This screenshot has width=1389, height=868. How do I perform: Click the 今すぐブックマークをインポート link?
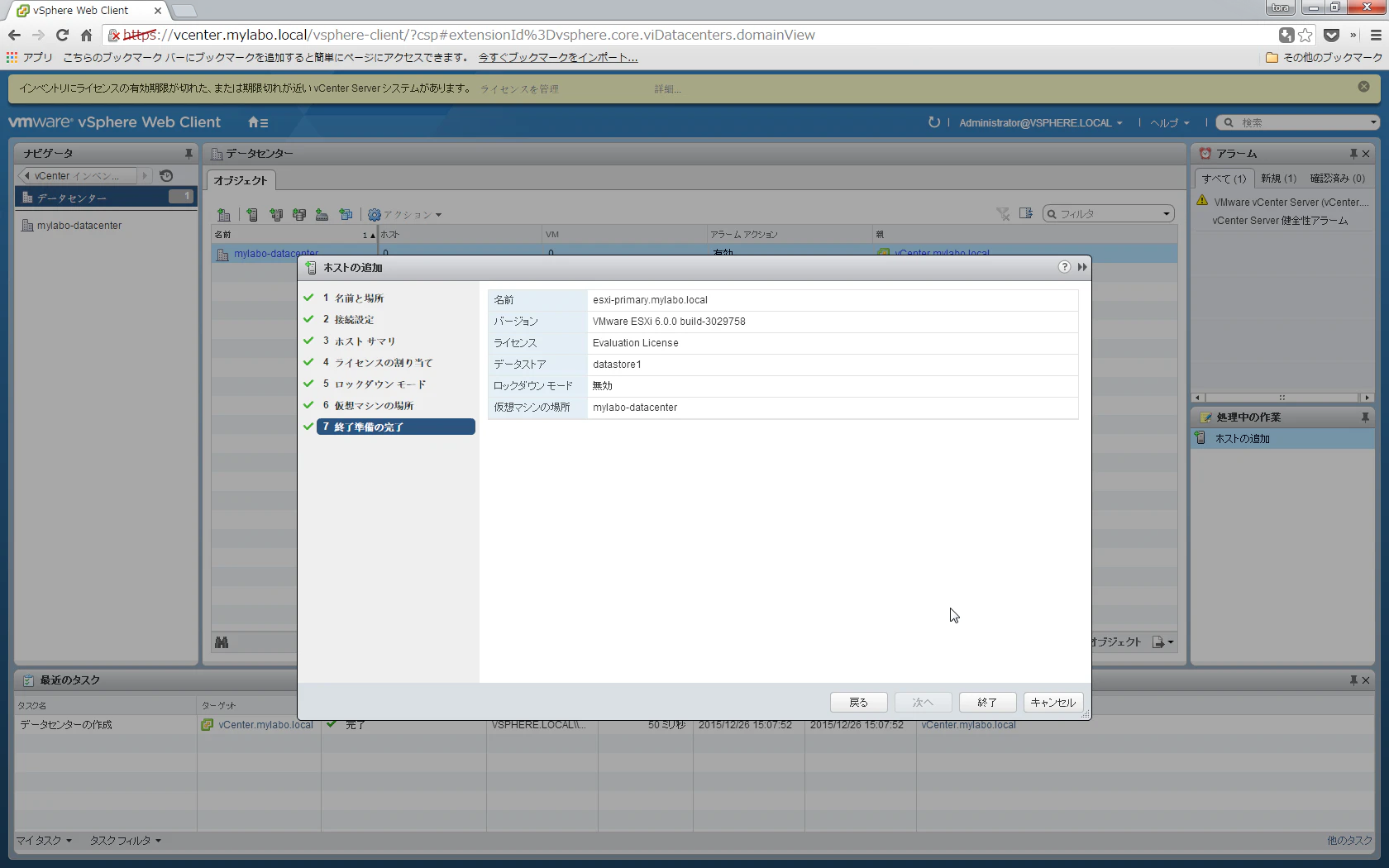[x=558, y=58]
